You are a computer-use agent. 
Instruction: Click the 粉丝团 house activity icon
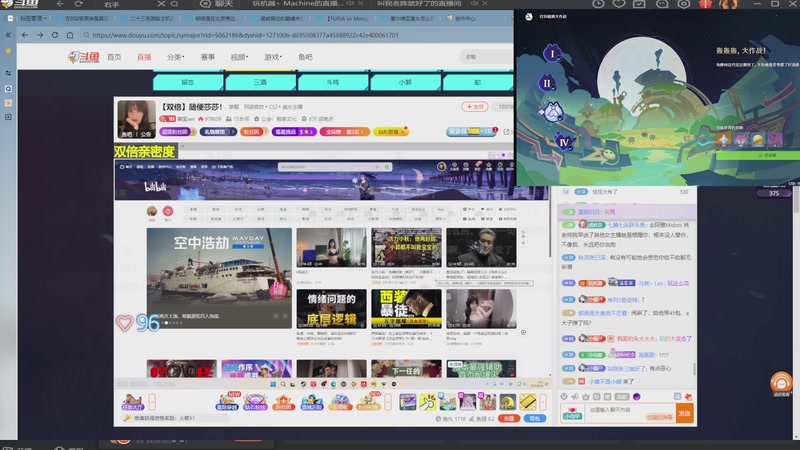(x=284, y=402)
